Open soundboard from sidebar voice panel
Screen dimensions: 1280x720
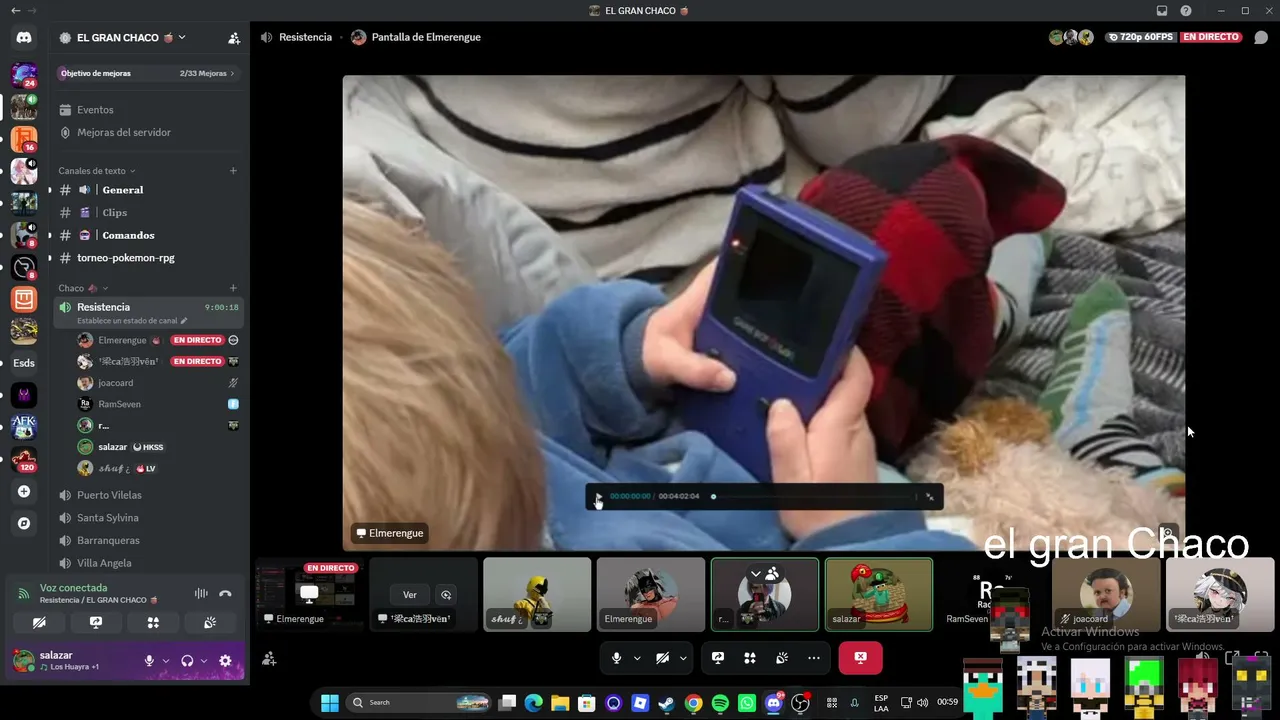[210, 622]
